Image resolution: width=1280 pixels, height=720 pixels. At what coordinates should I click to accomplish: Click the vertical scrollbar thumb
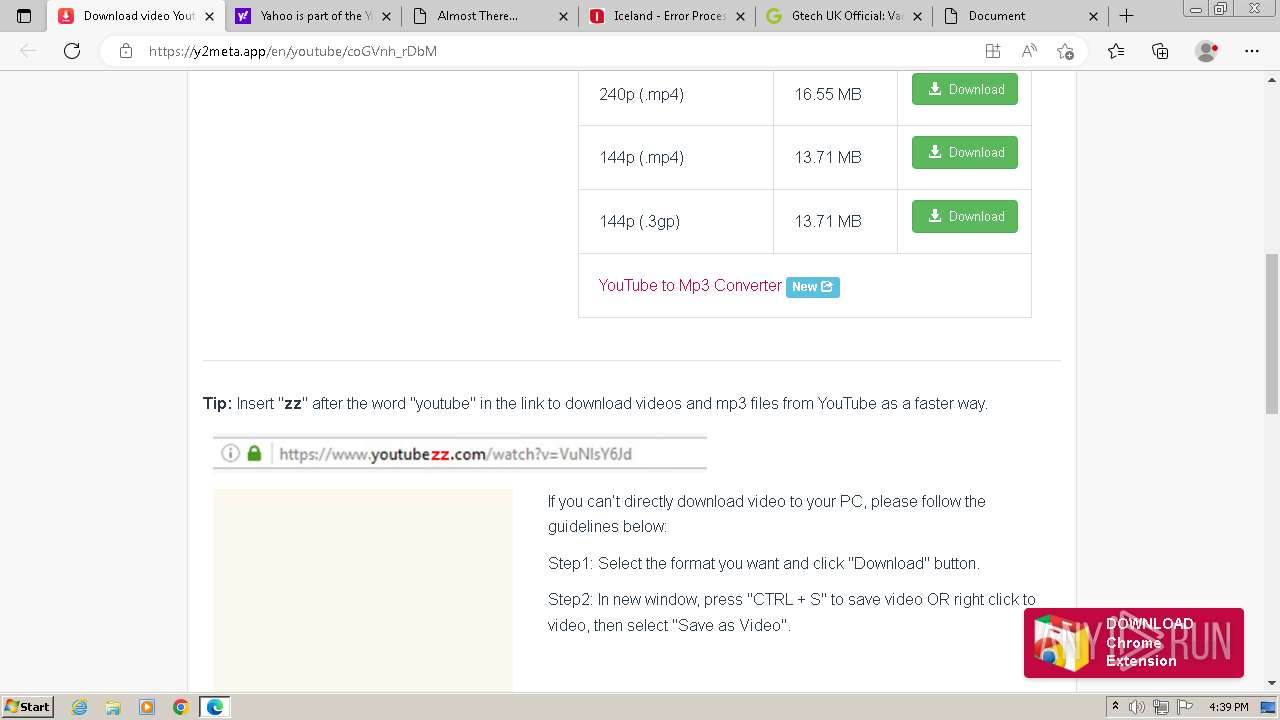click(1272, 333)
